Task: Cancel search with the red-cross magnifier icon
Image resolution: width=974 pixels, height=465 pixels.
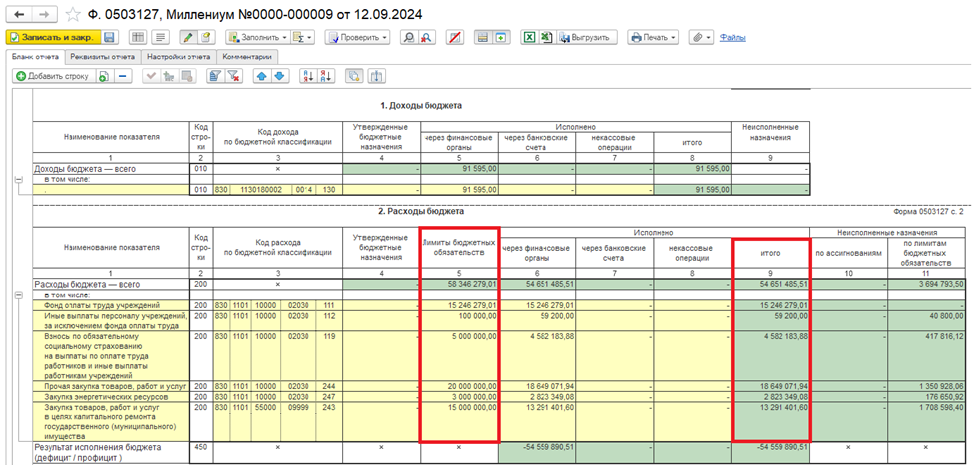Action: coord(427,37)
